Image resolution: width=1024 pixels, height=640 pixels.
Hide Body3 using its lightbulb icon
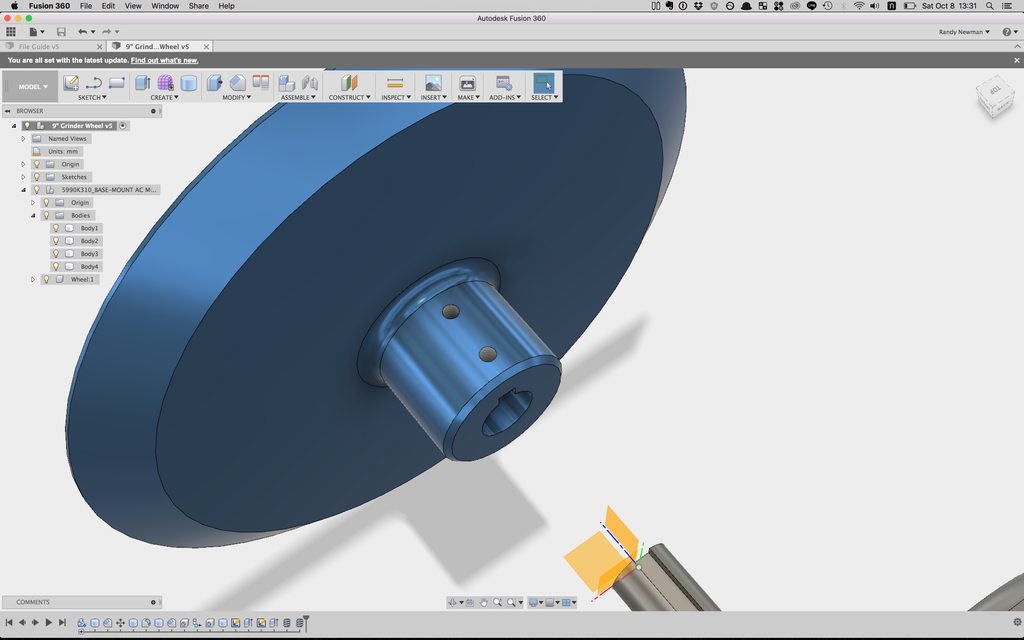[57, 254]
